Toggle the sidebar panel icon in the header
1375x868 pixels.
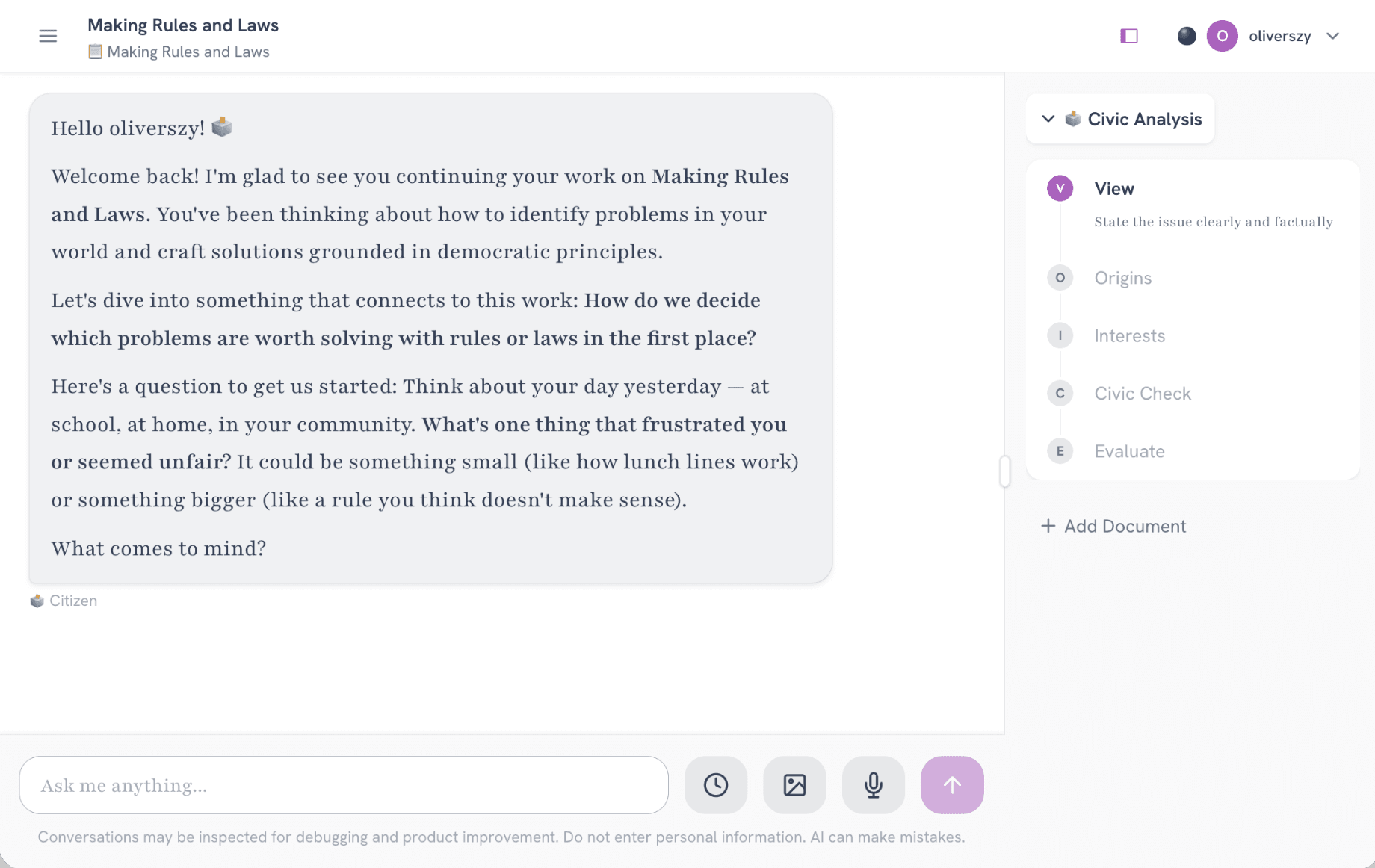click(1128, 36)
